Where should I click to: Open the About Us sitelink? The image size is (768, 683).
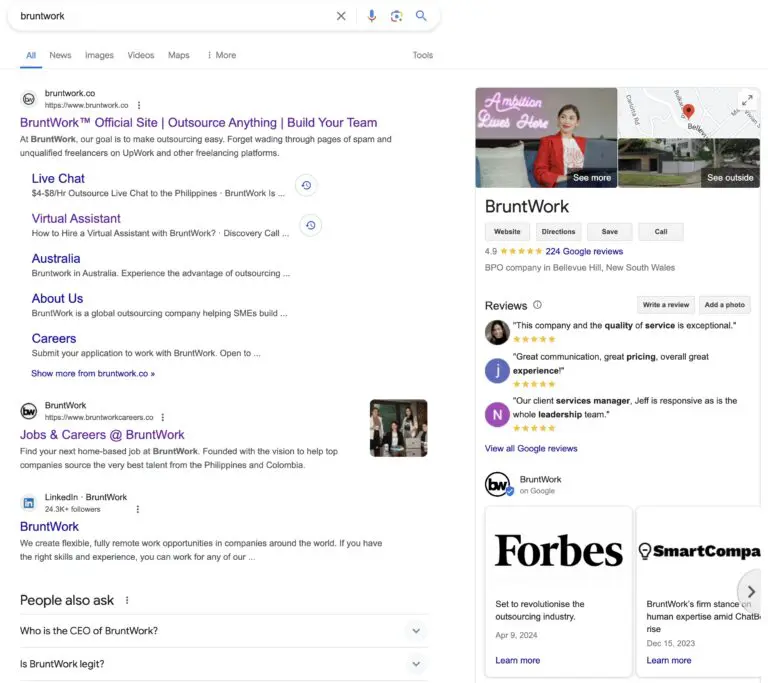click(57, 298)
